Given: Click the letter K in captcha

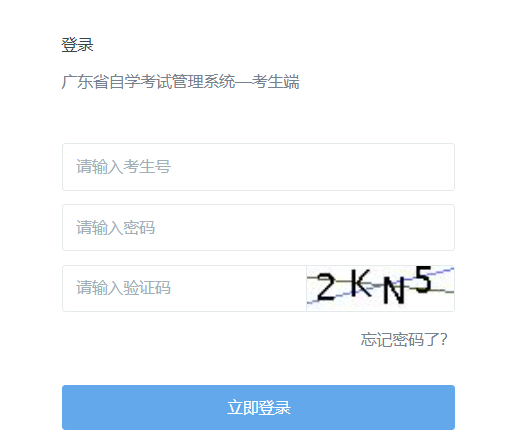Looking at the screenshot, I should (x=360, y=282).
